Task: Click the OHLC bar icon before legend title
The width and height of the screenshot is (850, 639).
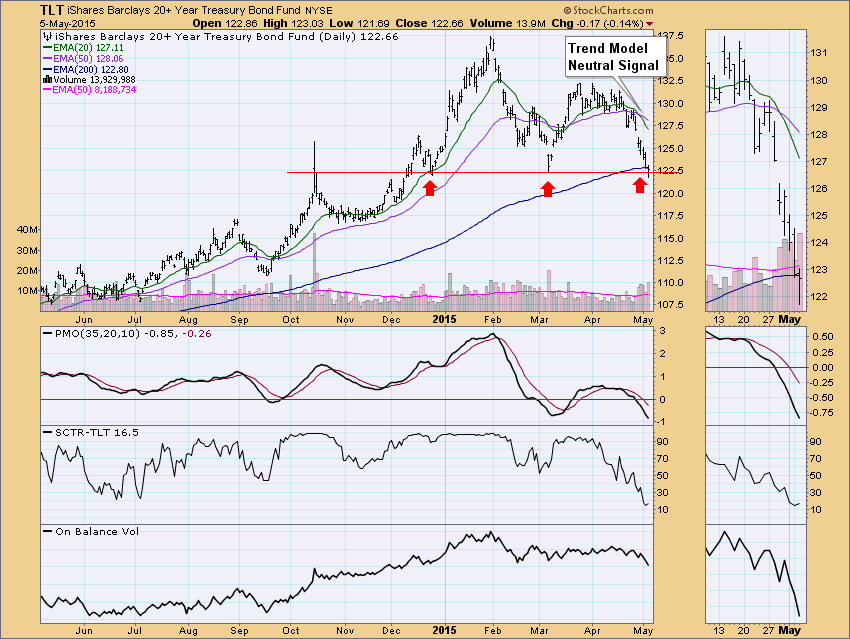Action: 48,37
